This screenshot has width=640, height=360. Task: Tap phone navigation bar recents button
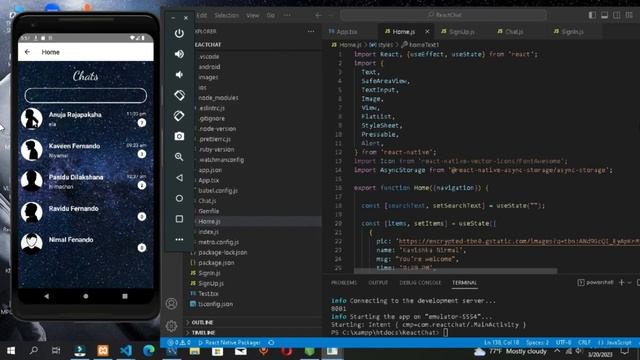(125, 296)
